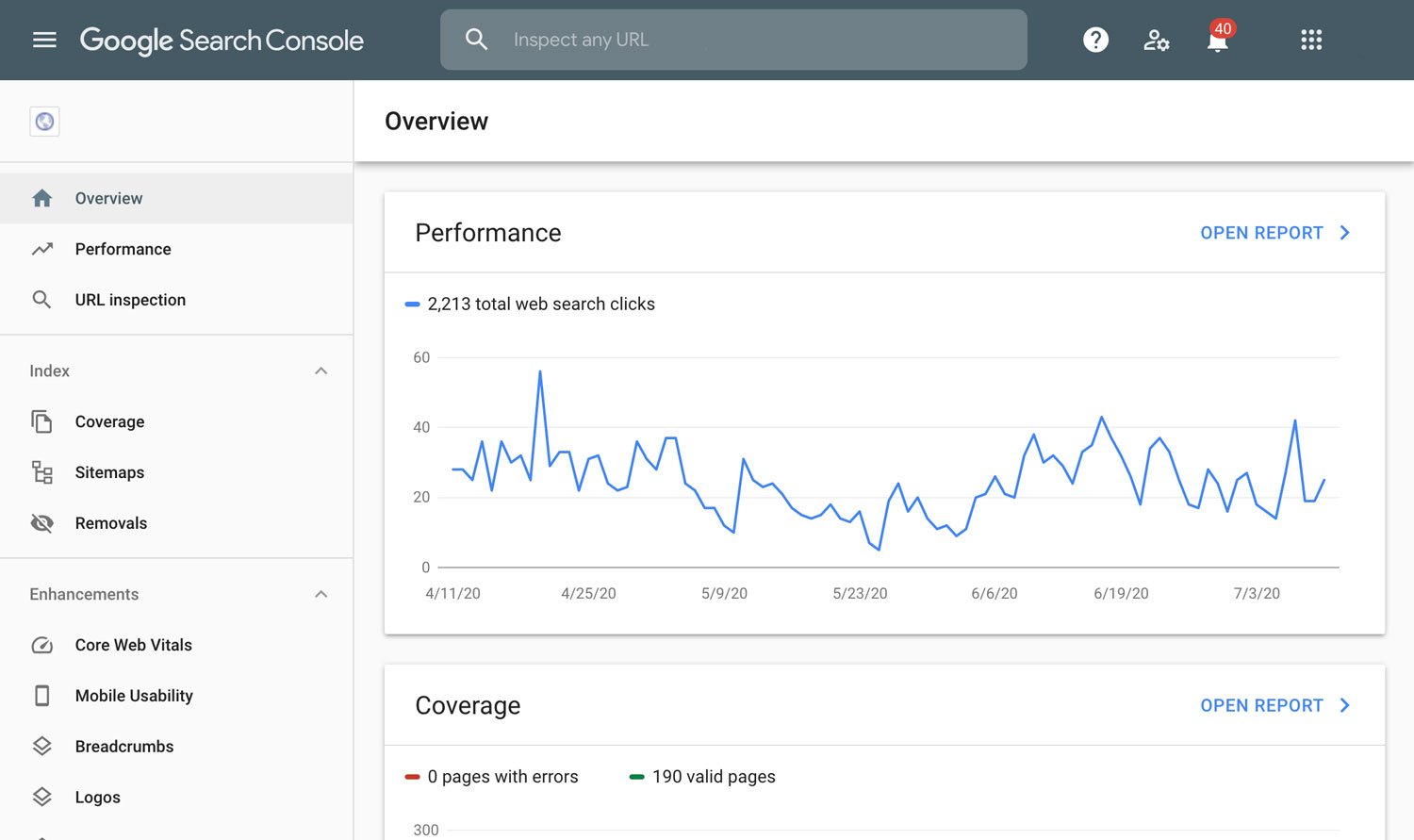Click the Coverage pages icon
Image resolution: width=1414 pixels, height=840 pixels.
click(x=42, y=421)
